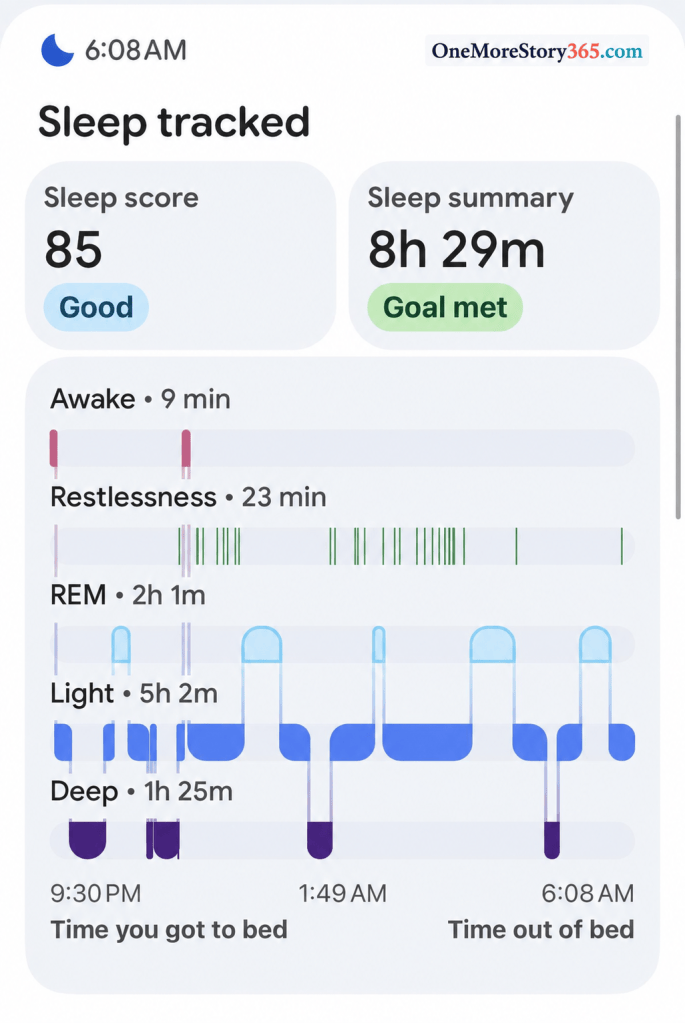This screenshot has height=1023, width=685.
Task: Select the widest REM block near 1:49 AM
Action: 262,645
